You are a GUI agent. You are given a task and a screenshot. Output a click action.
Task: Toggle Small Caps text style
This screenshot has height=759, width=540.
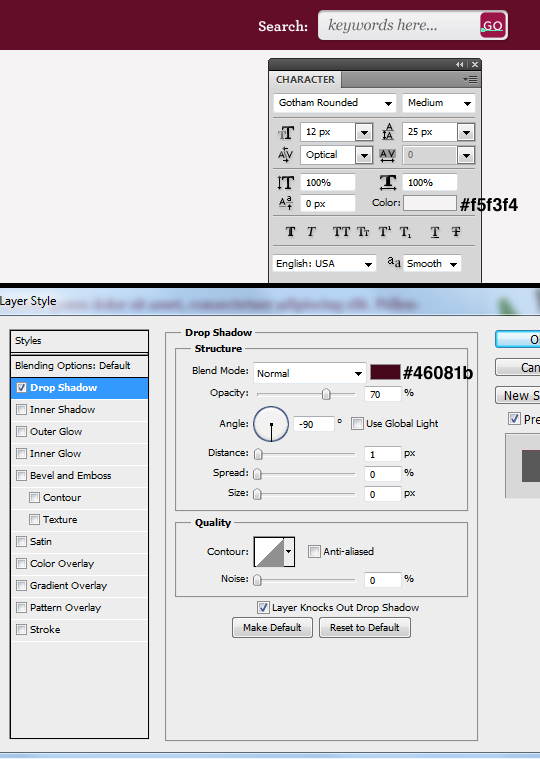click(363, 232)
